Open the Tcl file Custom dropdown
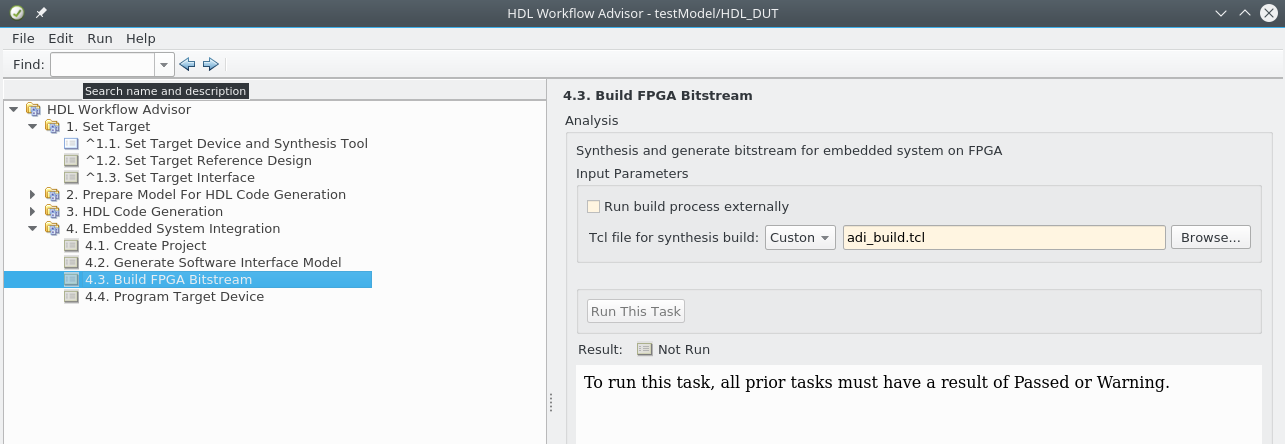 pos(800,238)
